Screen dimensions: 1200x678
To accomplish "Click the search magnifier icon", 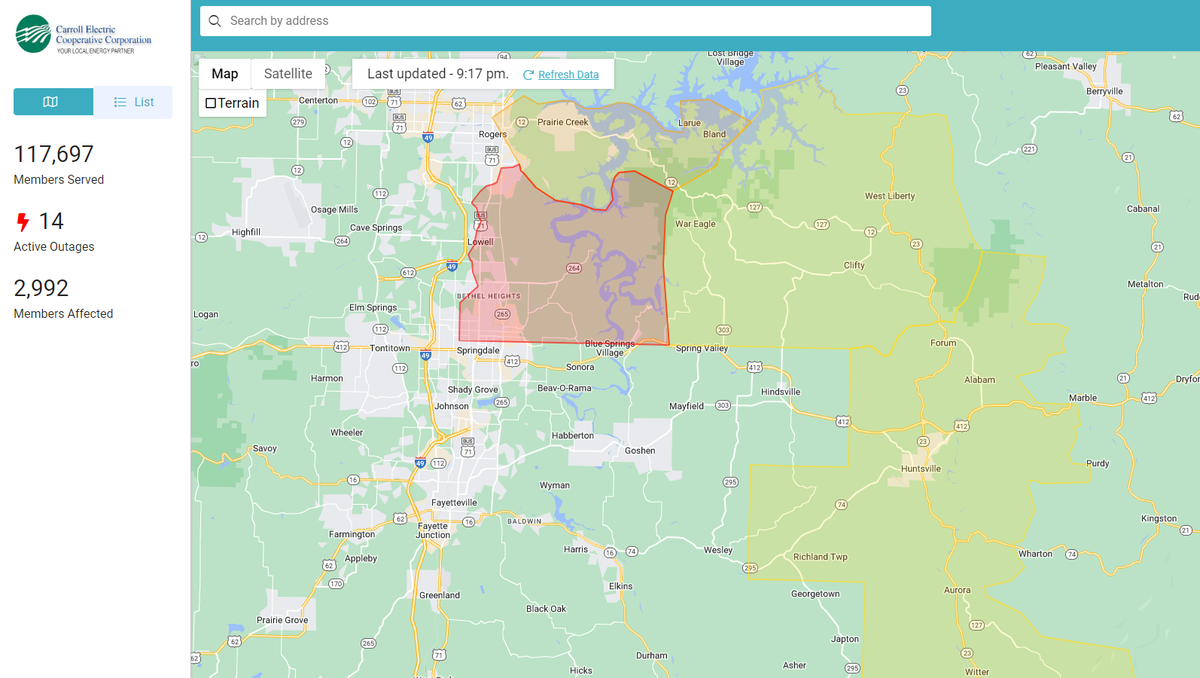I will pos(215,21).
